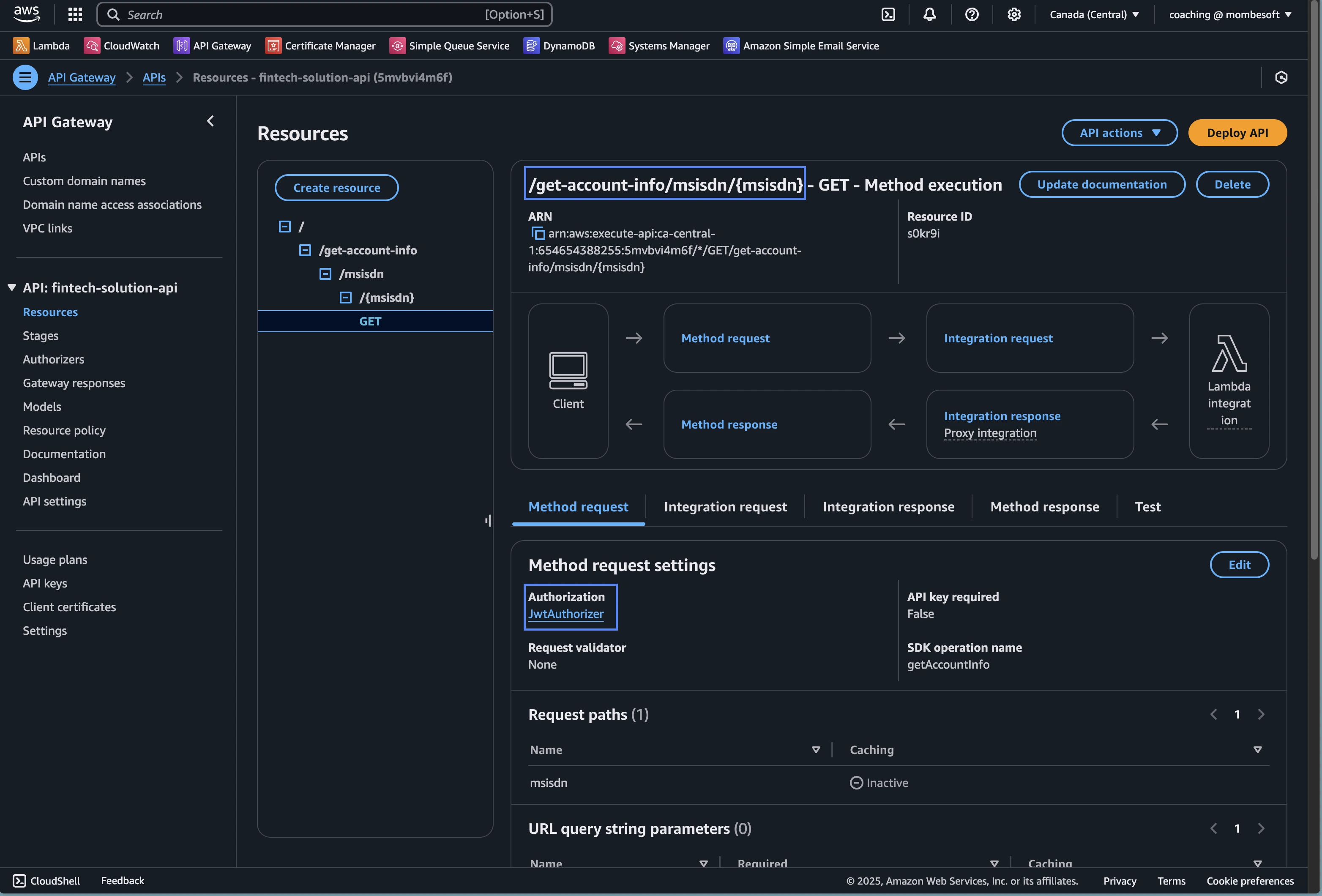1322x896 pixels.
Task: Collapse the /get-account-info tree node
Action: pyautogui.click(x=305, y=250)
